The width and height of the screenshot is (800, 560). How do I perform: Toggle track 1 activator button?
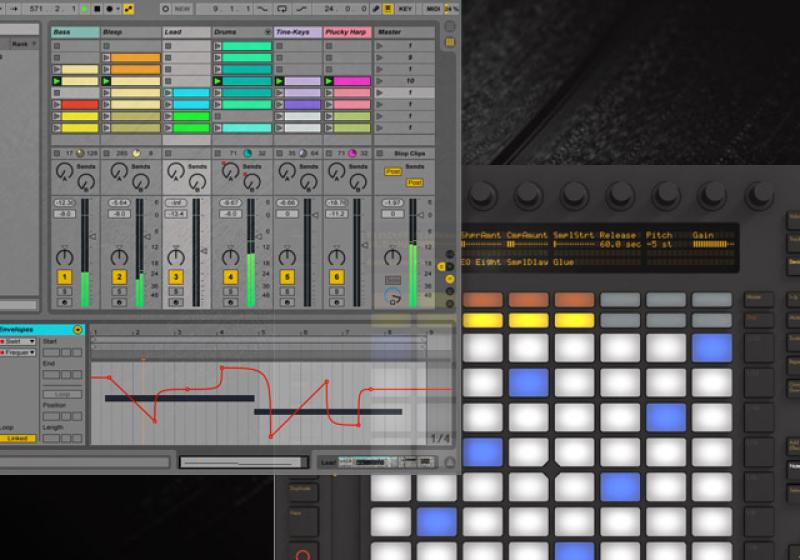click(x=65, y=277)
